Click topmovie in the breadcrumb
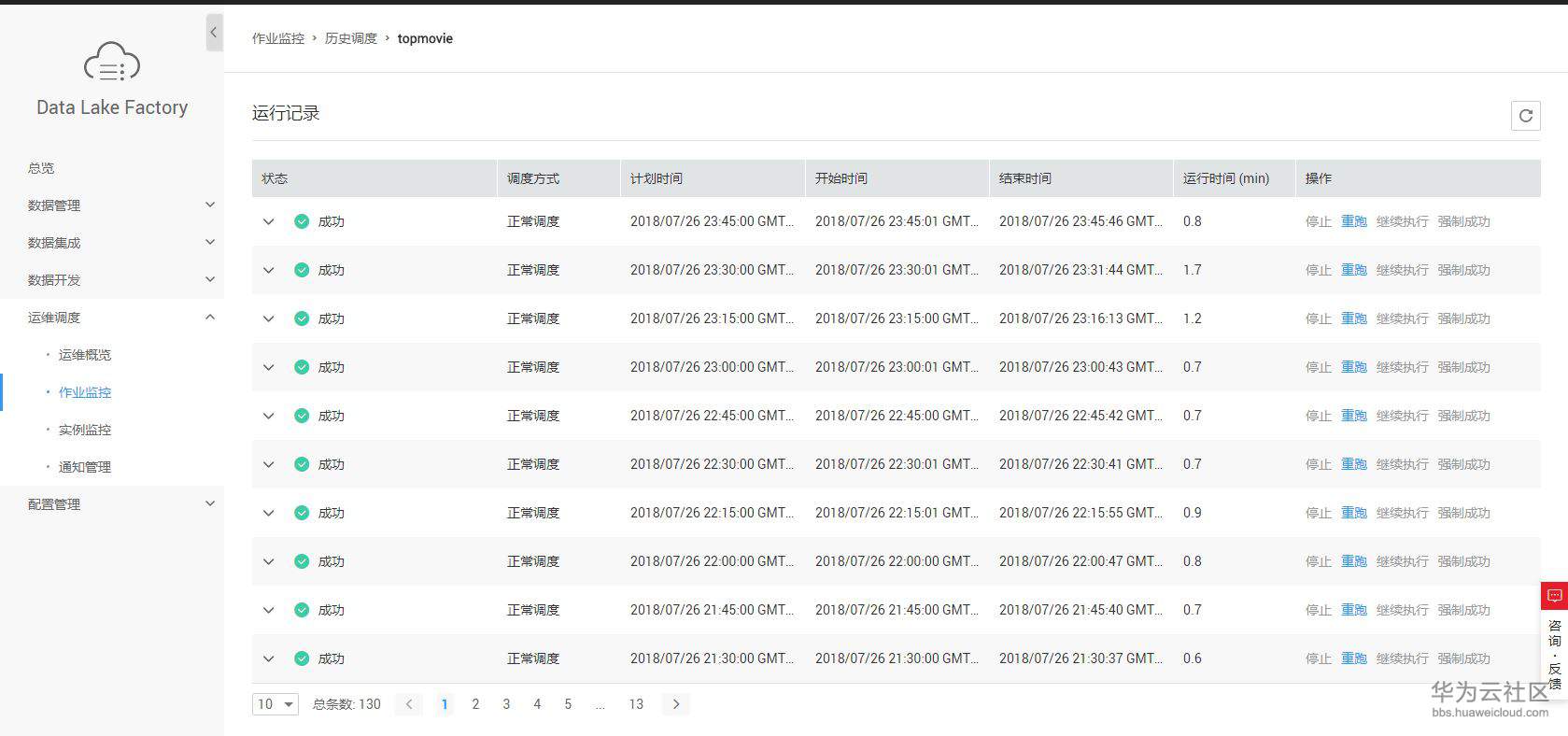This screenshot has height=736, width=1568. [x=425, y=38]
